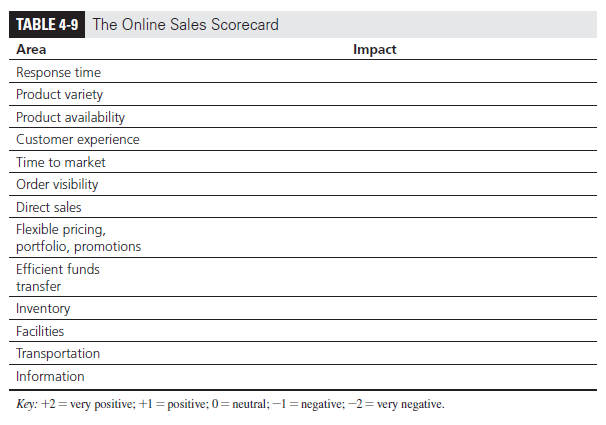Click the Key legend text below table
Viewport: 606px width, 425px height.
pos(229,404)
